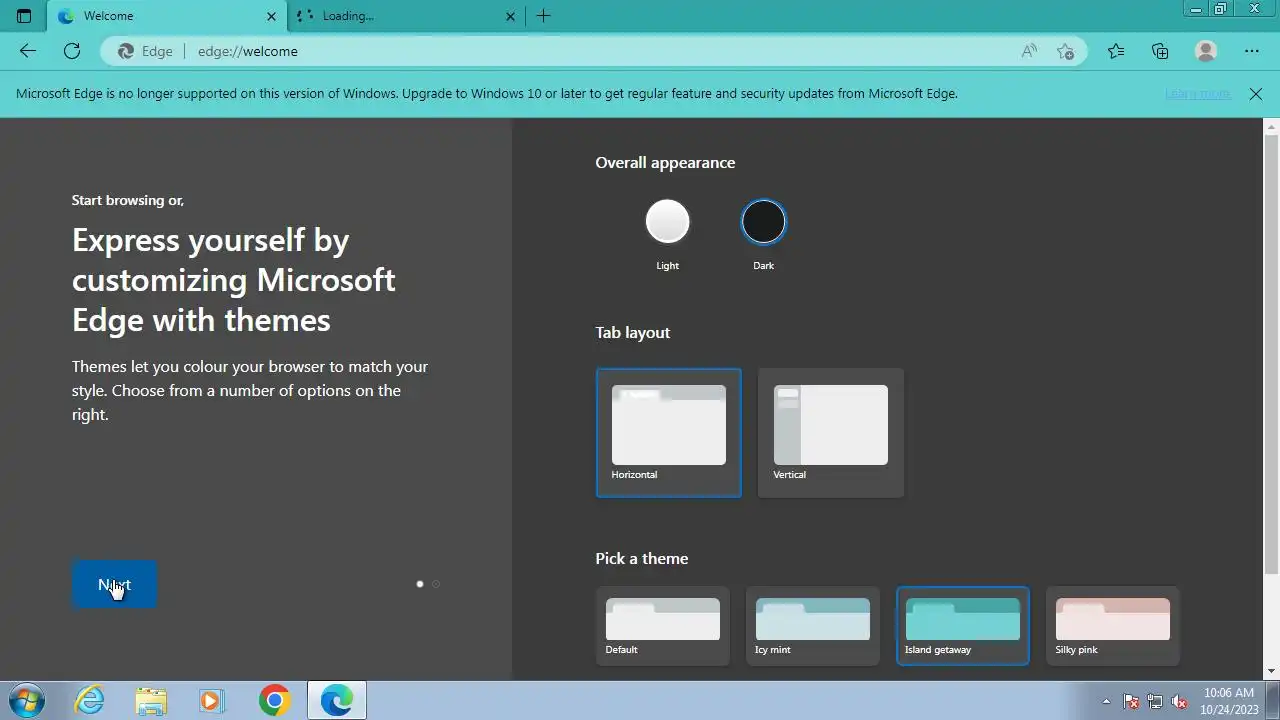
Task: Add this page to favorites star icon
Action: [1065, 51]
